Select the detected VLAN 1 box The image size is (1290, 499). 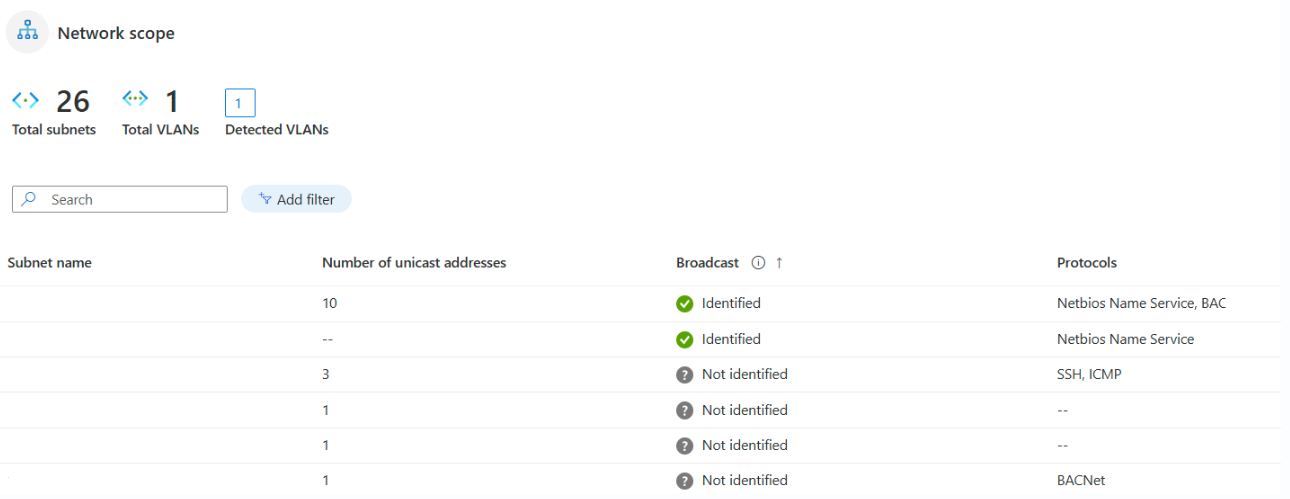click(x=240, y=103)
